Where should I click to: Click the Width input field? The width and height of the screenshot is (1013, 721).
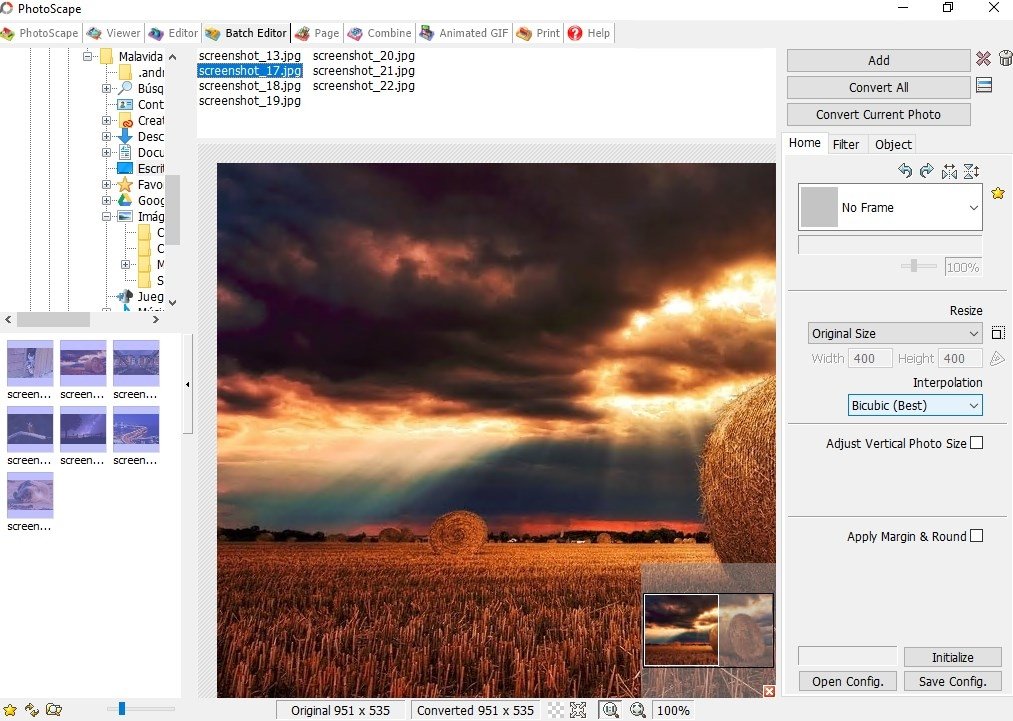click(x=870, y=358)
